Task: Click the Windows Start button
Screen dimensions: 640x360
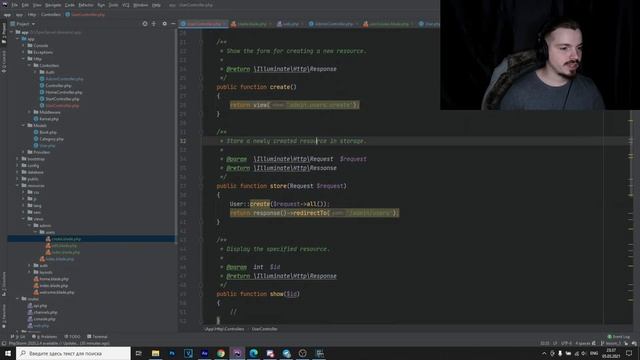Action: pos(8,353)
